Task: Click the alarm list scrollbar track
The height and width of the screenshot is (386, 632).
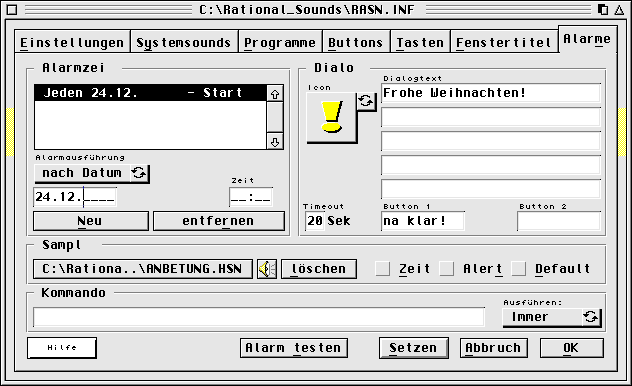Action: point(275,118)
